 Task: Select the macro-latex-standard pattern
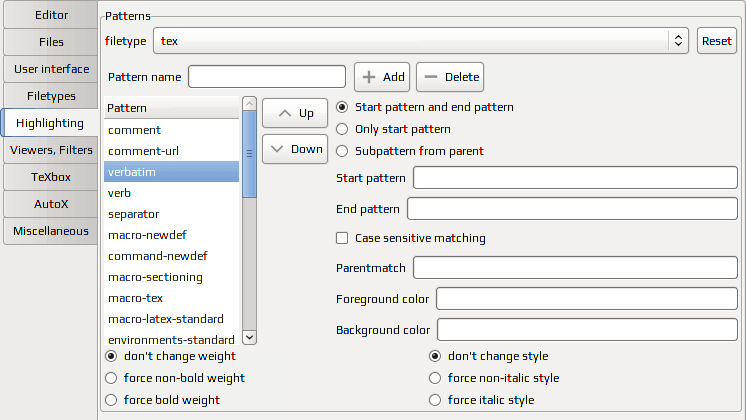pos(171,319)
